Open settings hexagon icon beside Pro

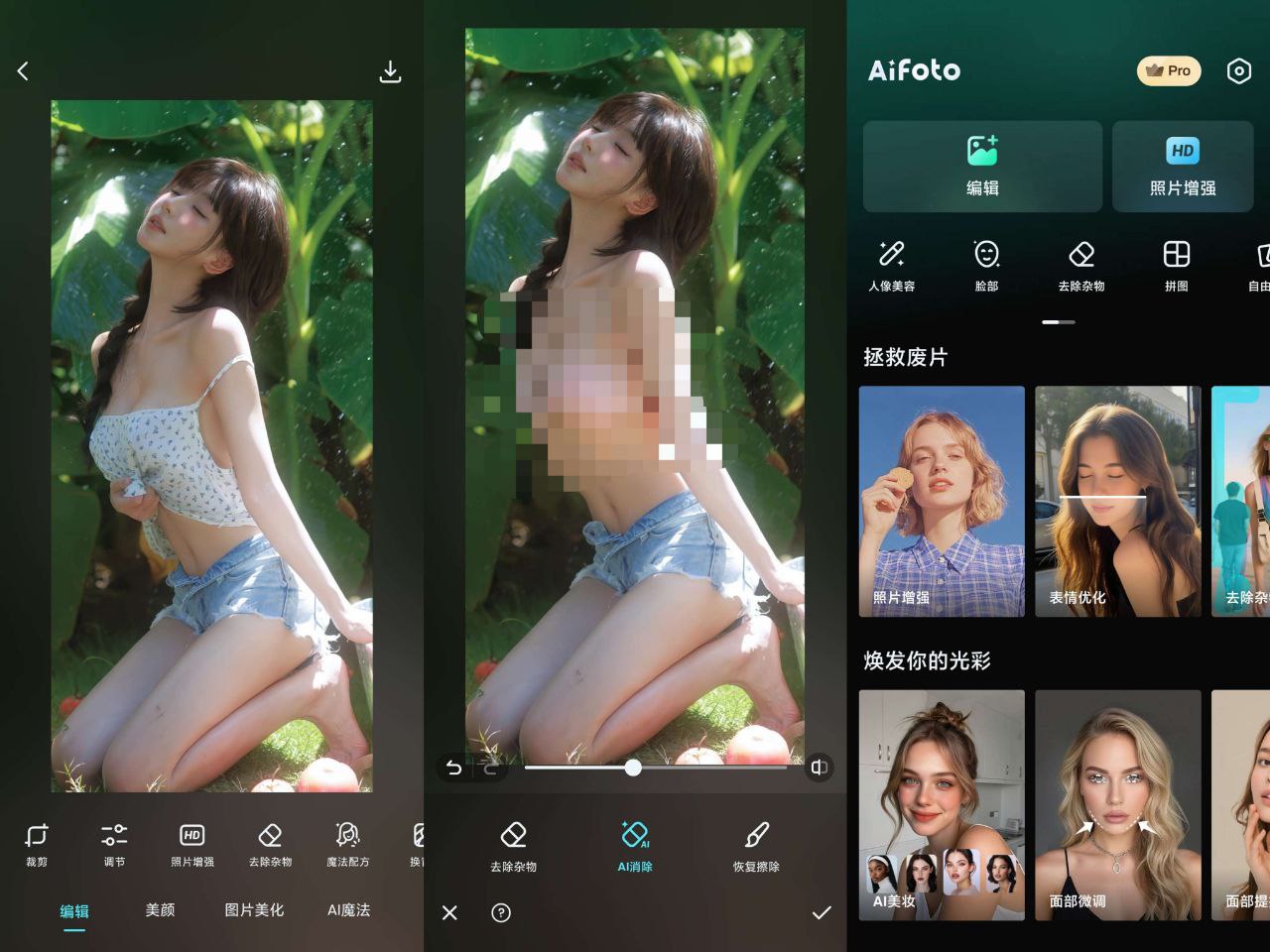coord(1238,71)
